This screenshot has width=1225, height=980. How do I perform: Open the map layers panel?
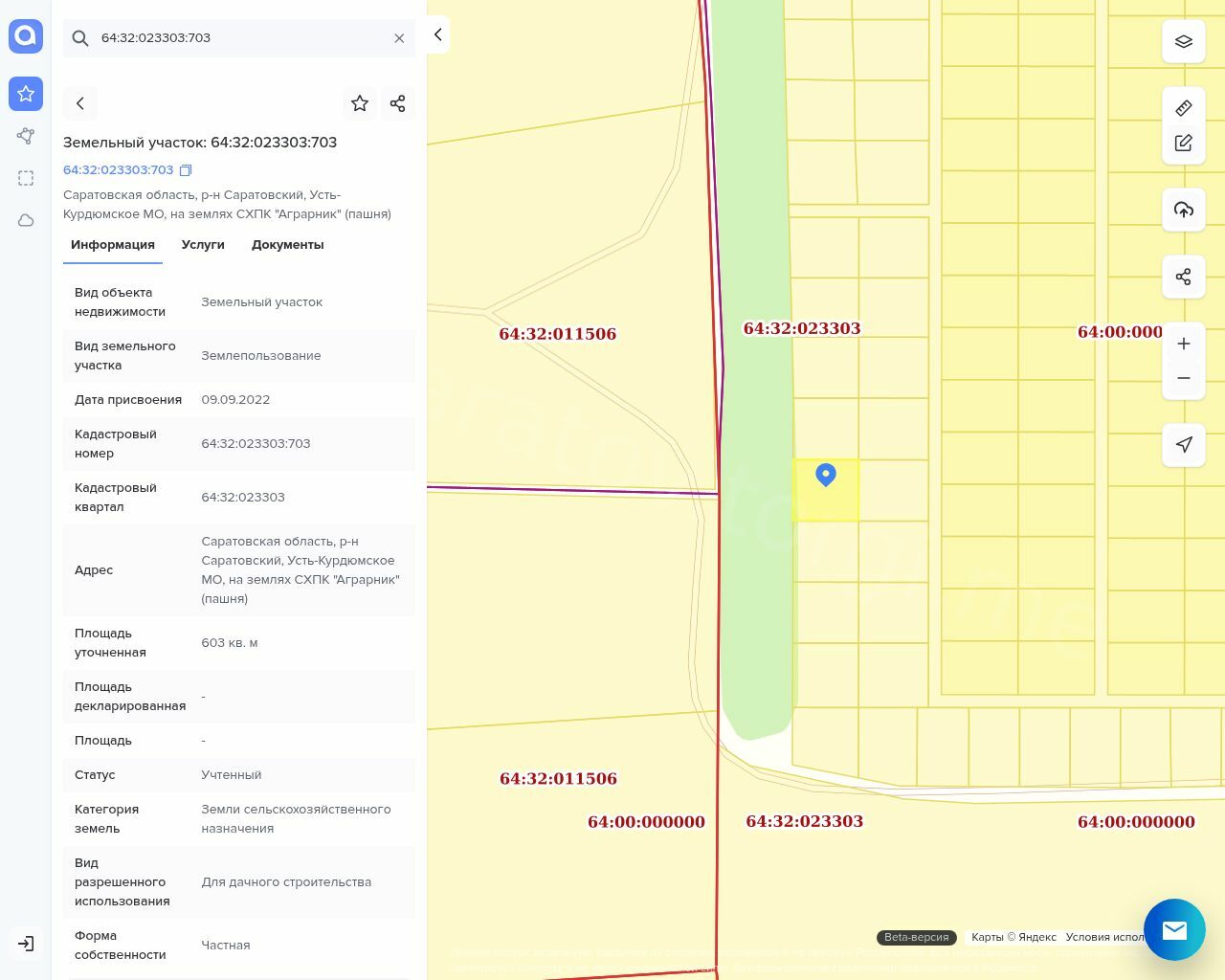[1183, 41]
